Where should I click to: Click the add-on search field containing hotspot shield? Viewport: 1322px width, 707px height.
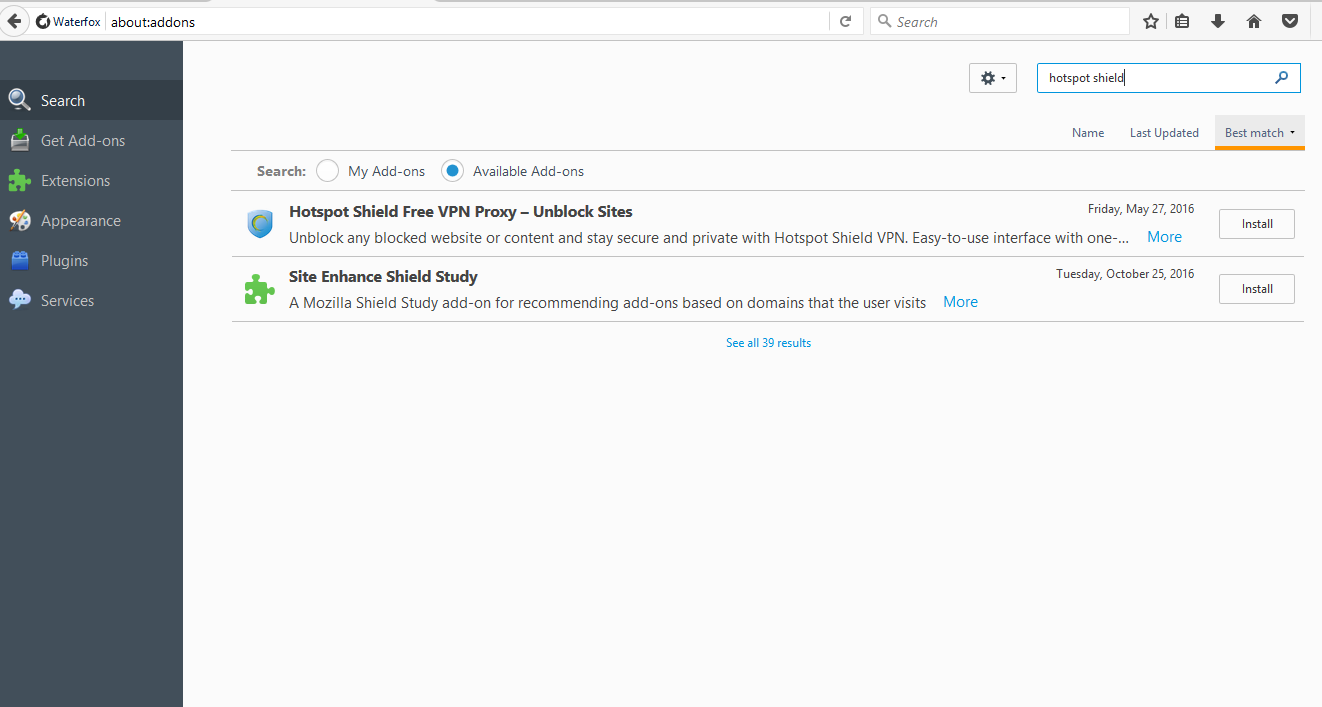point(1169,78)
